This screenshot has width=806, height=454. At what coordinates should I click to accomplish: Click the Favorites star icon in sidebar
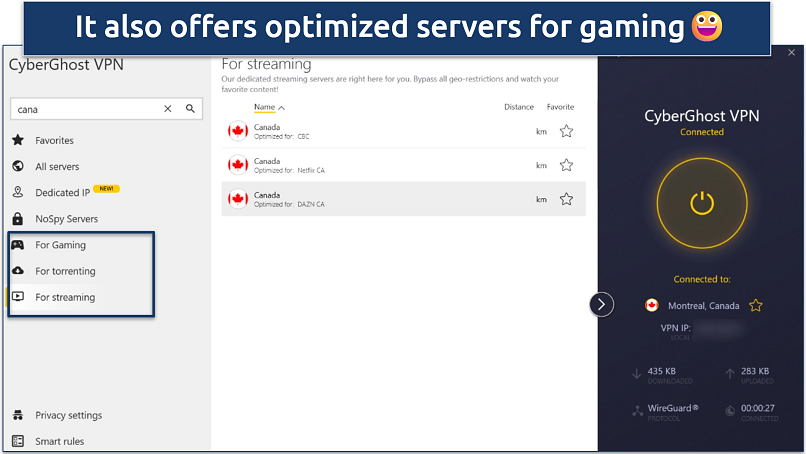[18, 140]
